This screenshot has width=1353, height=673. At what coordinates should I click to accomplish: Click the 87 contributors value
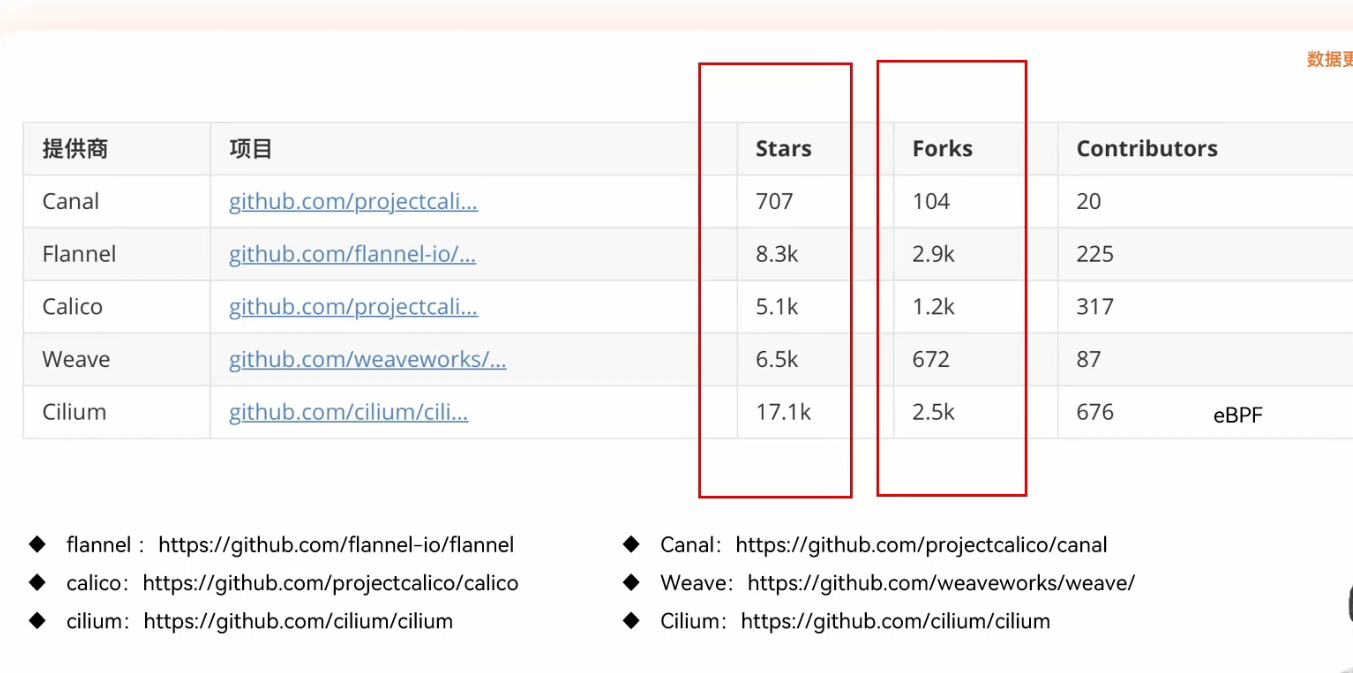(1089, 360)
